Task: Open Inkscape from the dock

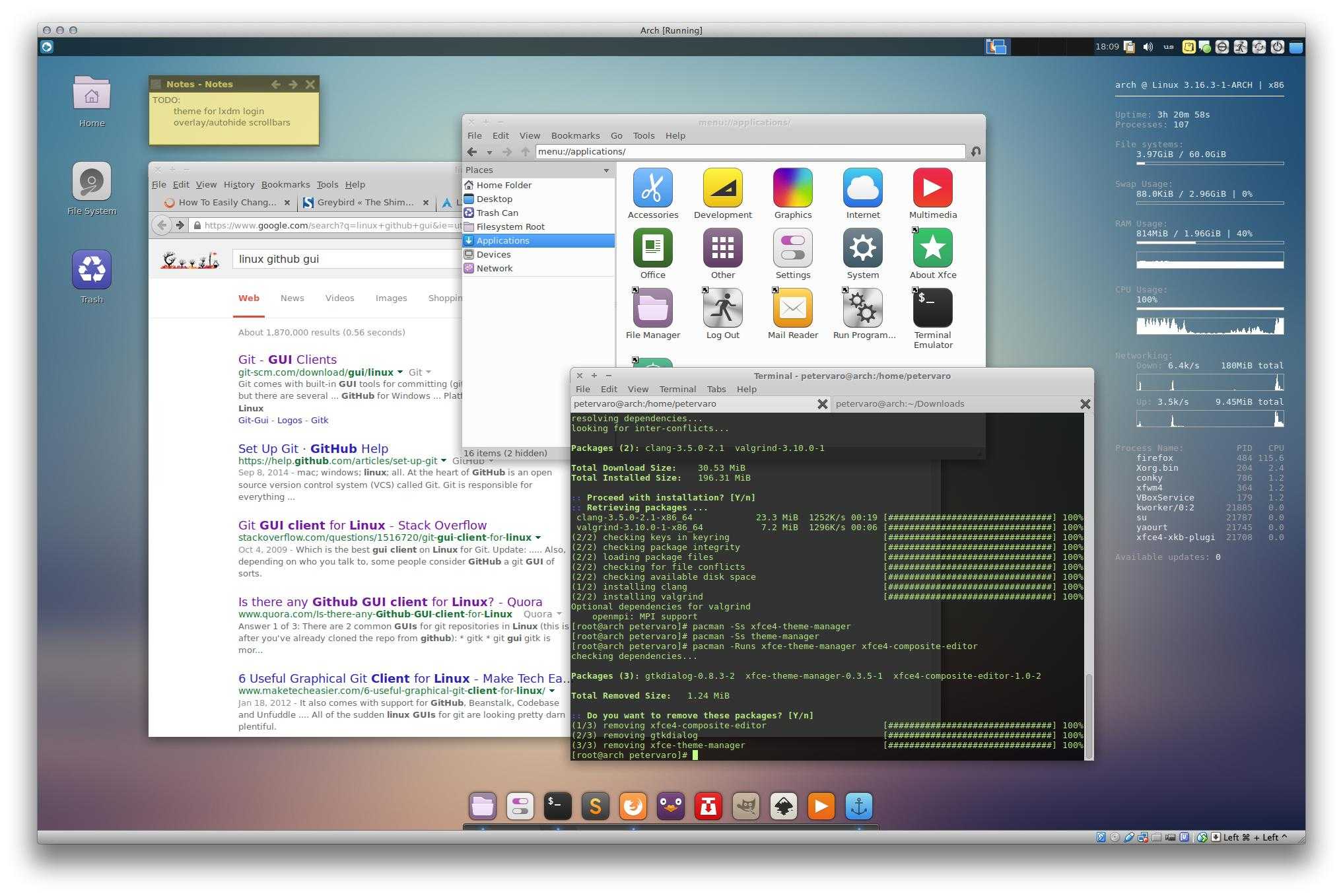Action: pyautogui.click(x=784, y=806)
